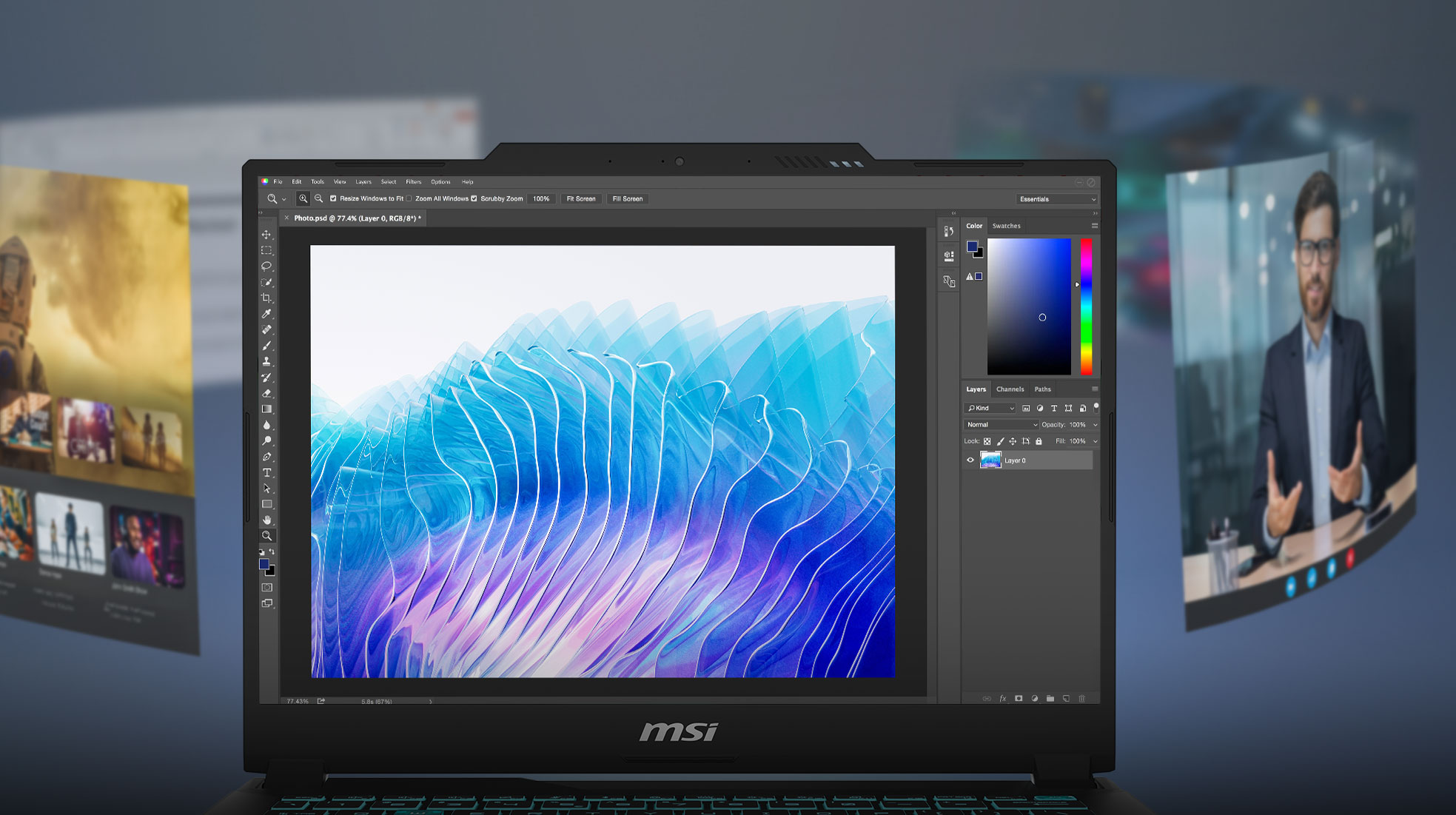Click the lock transparency icon in Layers panel
Screen dimensions: 1456x815
click(987, 441)
